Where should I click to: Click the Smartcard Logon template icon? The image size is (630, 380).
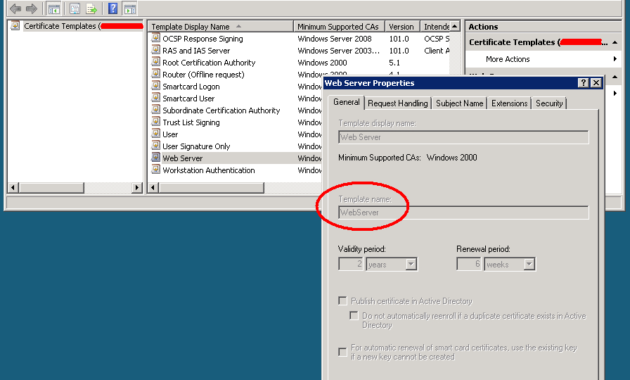click(x=155, y=86)
